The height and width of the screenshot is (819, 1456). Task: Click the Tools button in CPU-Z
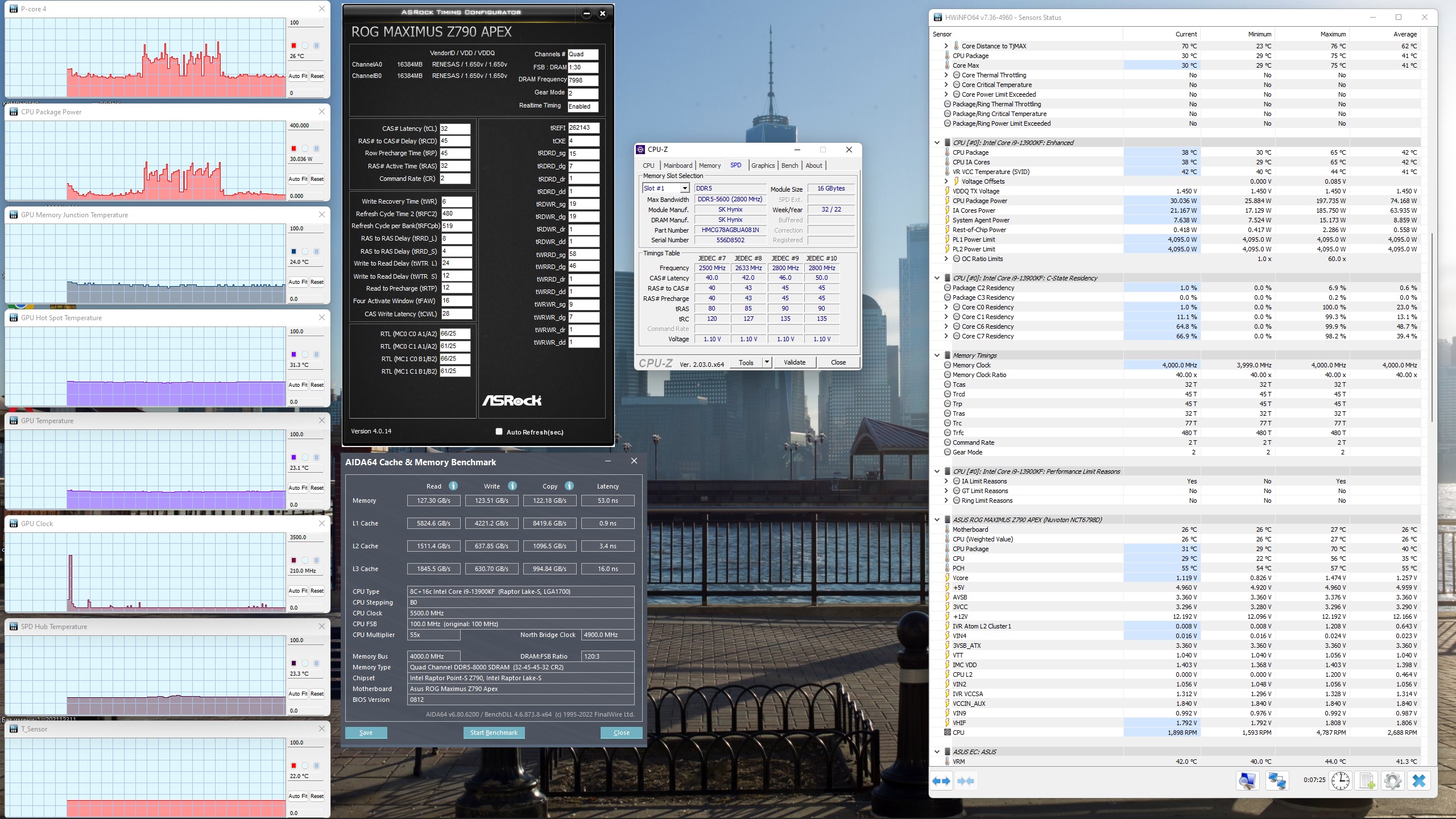point(746,362)
